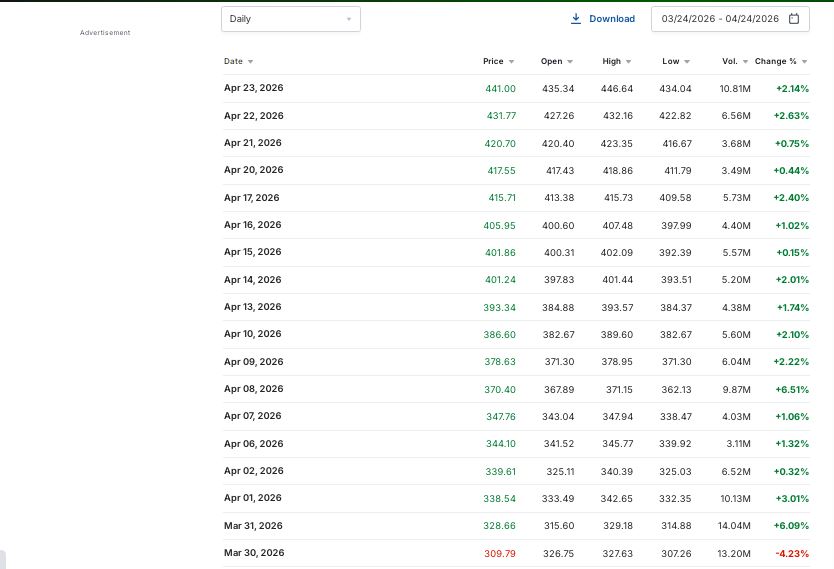The width and height of the screenshot is (834, 569).
Task: Click the Mar 30, 2026 row date
Action: [253, 553]
